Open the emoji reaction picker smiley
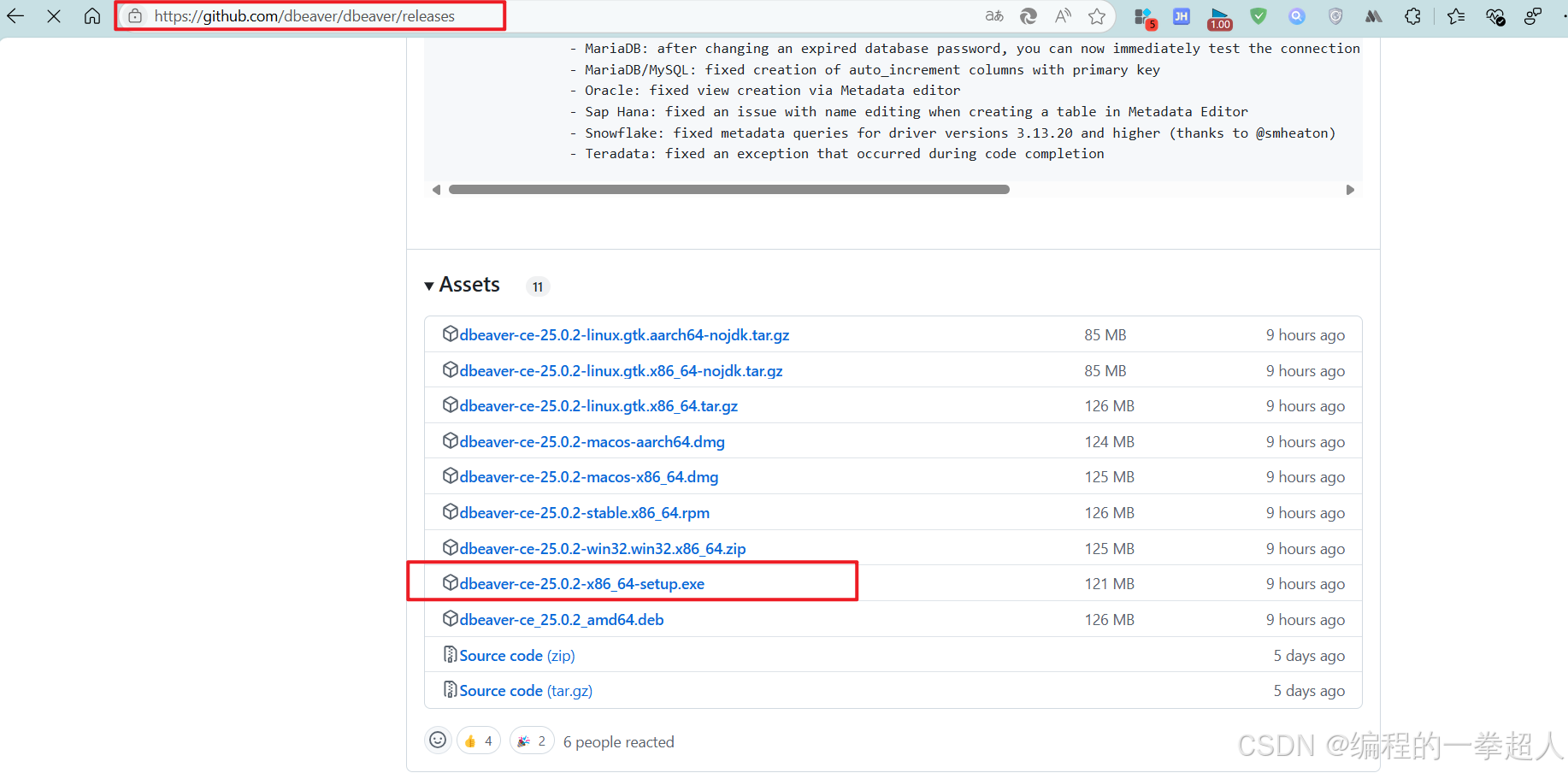Image resolution: width=1568 pixels, height=773 pixels. [438, 741]
